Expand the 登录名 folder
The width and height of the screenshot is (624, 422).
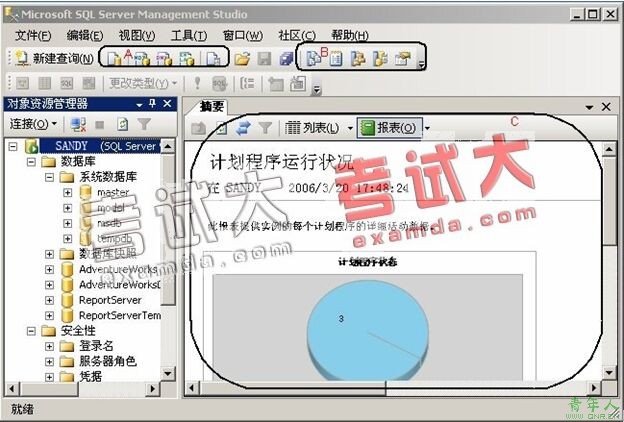(x=49, y=346)
